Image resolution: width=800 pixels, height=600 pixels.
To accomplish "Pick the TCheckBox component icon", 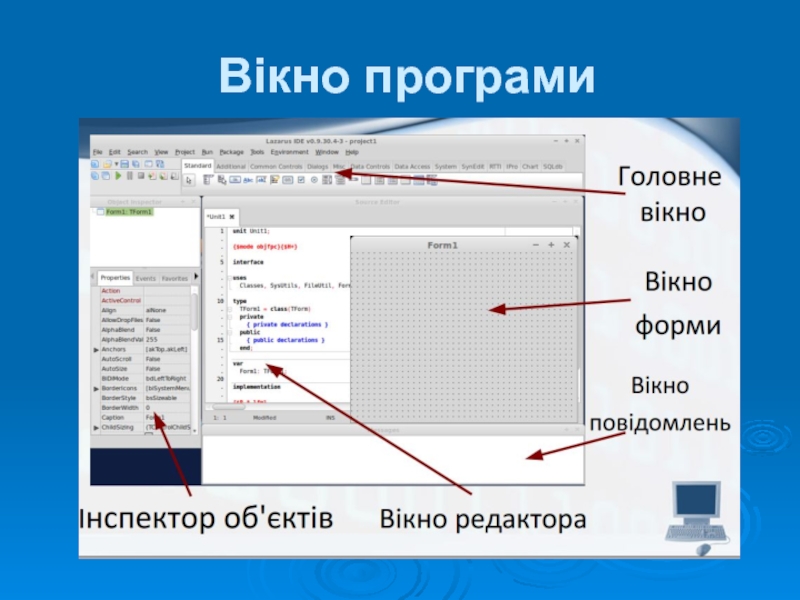I will [x=301, y=180].
